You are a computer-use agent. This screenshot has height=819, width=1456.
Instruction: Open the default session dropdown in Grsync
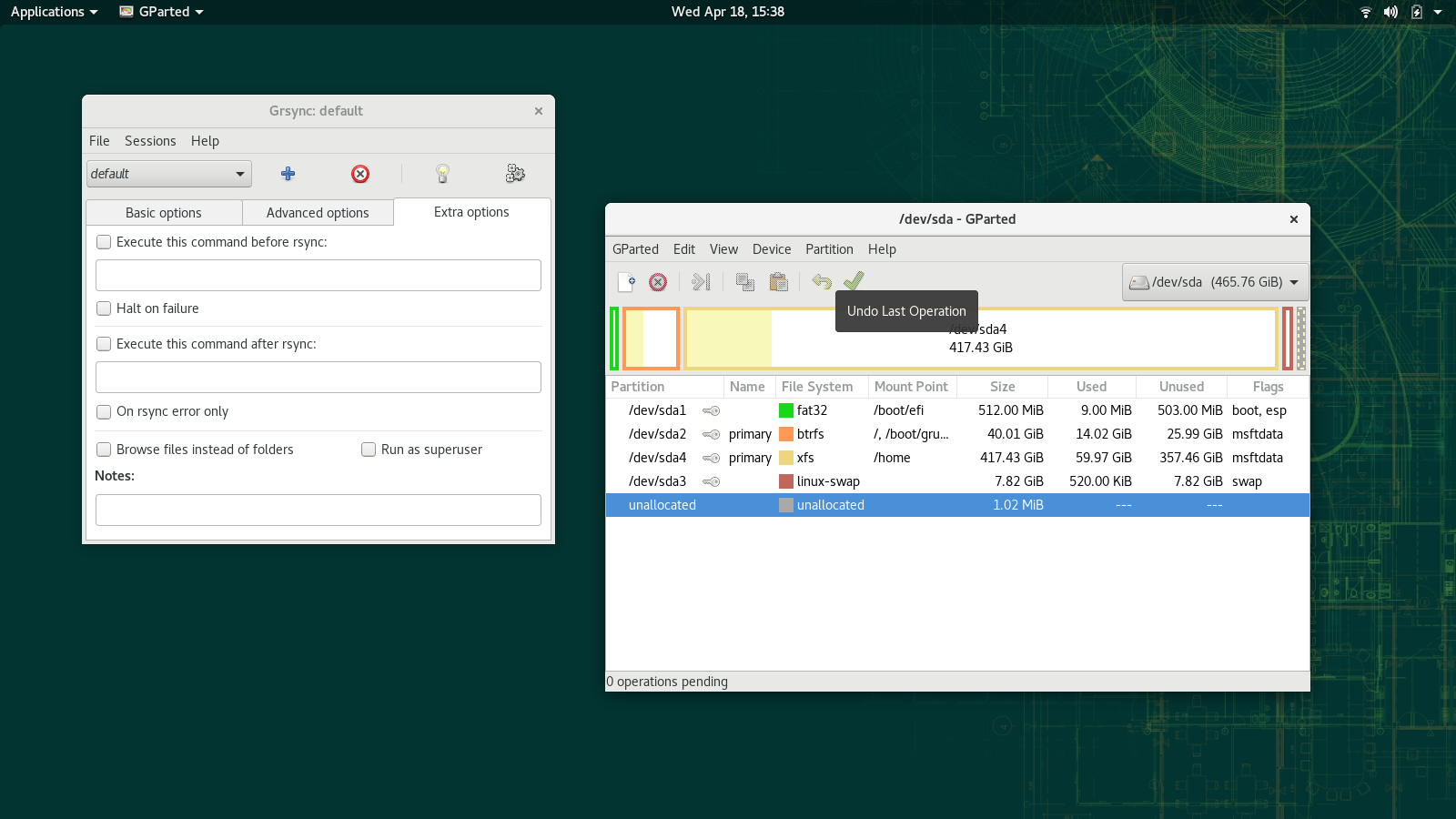point(169,174)
